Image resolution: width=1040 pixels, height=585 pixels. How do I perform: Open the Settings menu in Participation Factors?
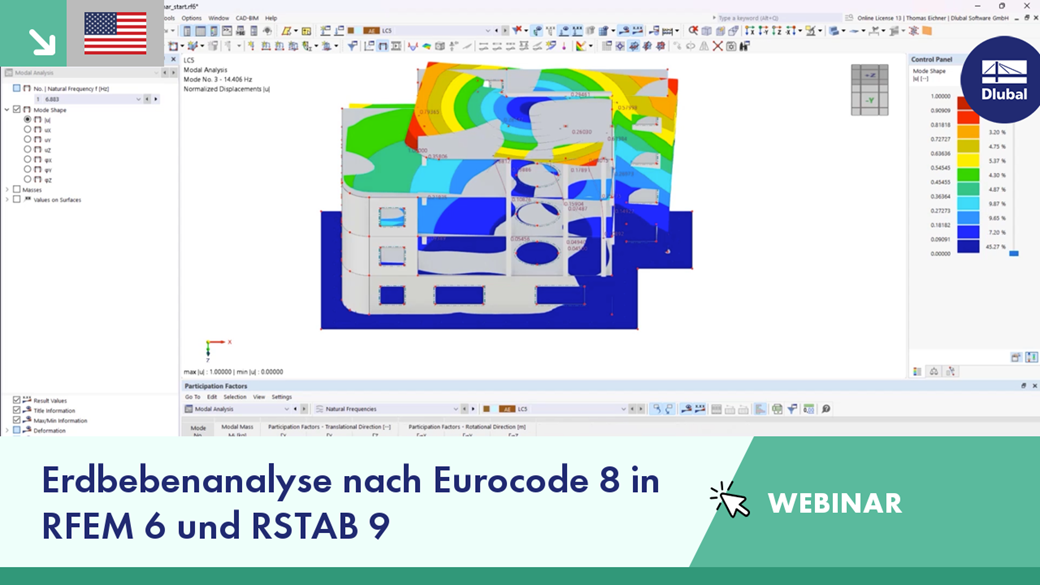point(280,397)
